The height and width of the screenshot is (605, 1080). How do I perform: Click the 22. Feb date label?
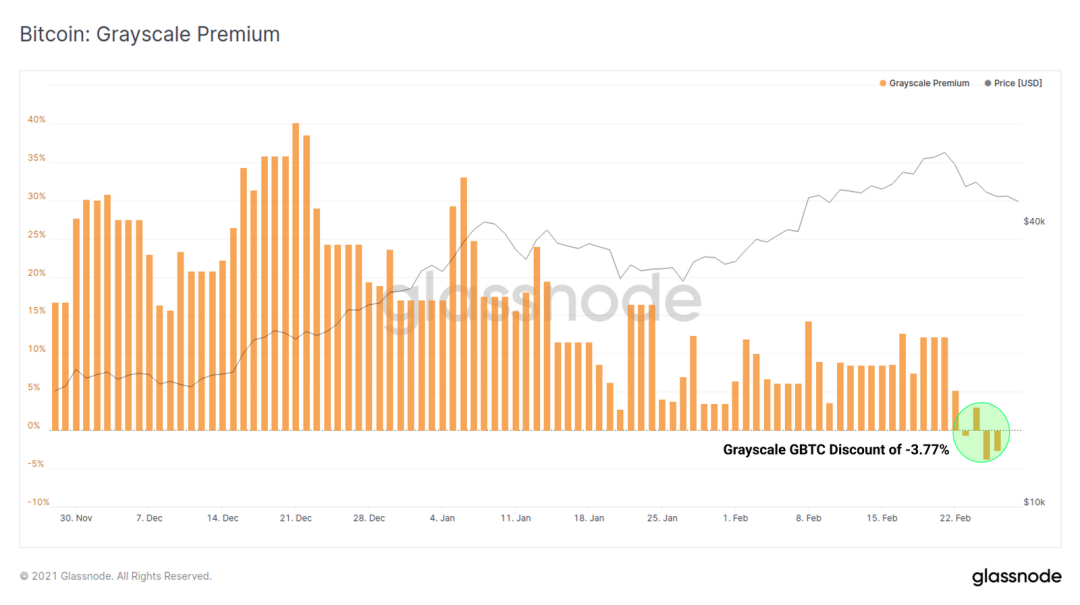(x=955, y=518)
